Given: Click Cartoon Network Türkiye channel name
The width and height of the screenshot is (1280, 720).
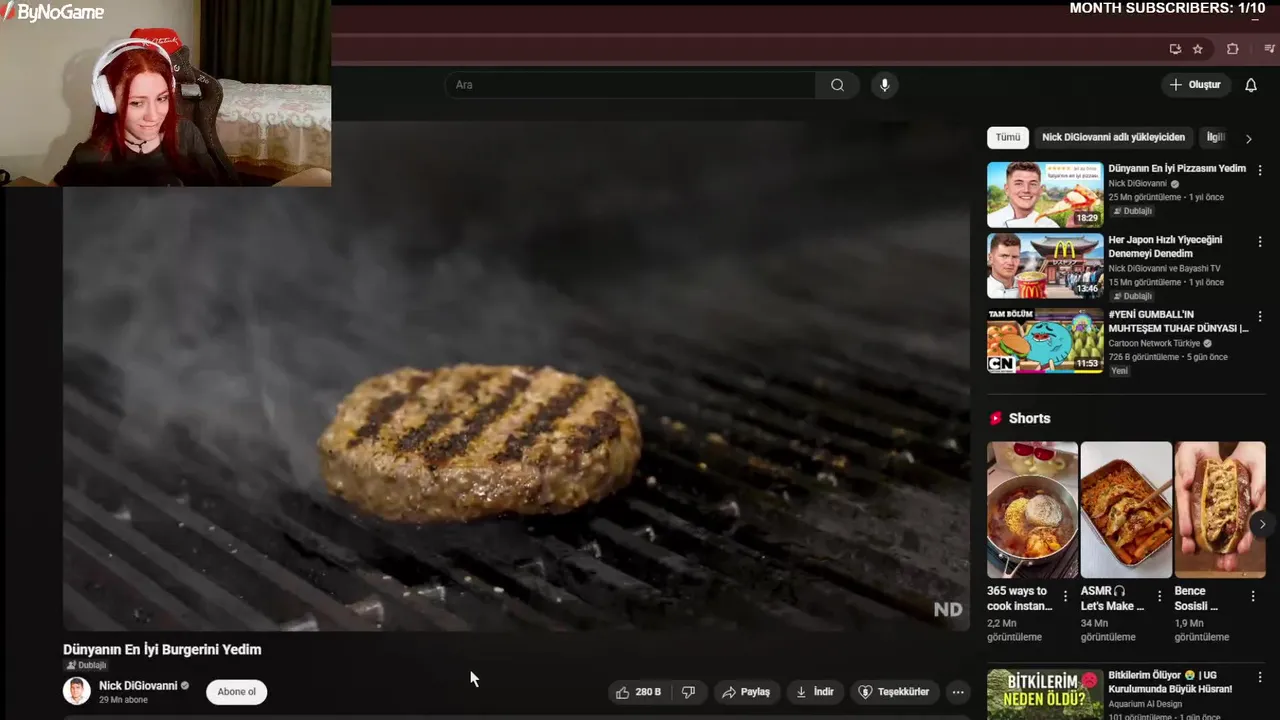Looking at the screenshot, I should tap(1154, 343).
